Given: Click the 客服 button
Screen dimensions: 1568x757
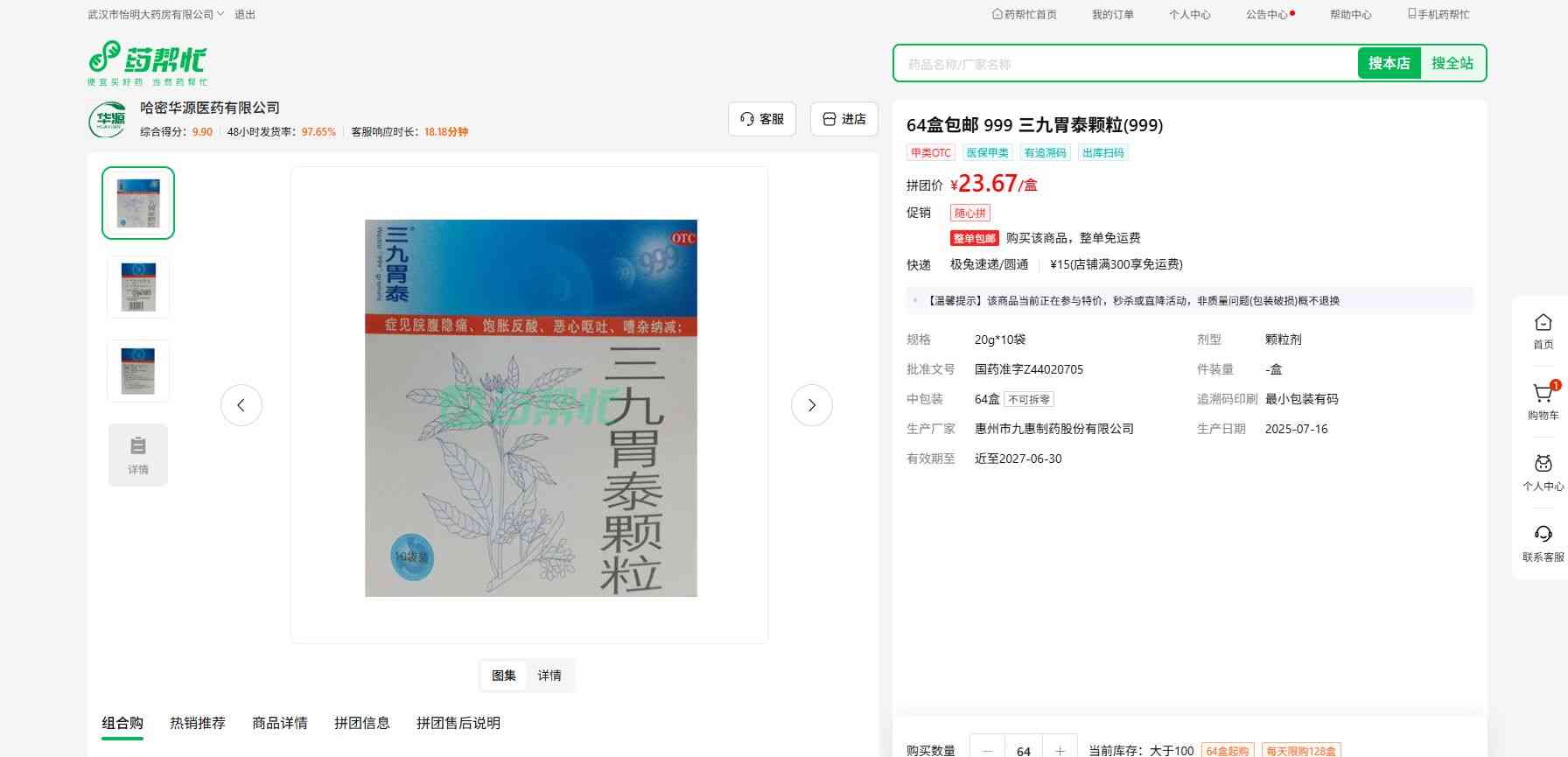Looking at the screenshot, I should click(x=762, y=119).
